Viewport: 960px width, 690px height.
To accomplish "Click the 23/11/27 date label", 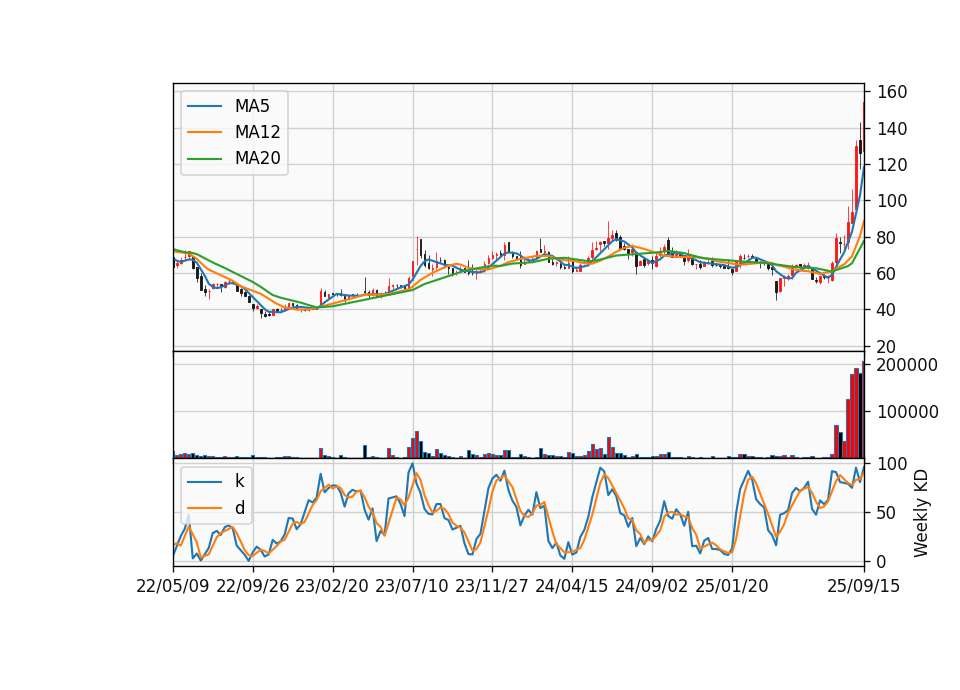I will [x=492, y=586].
